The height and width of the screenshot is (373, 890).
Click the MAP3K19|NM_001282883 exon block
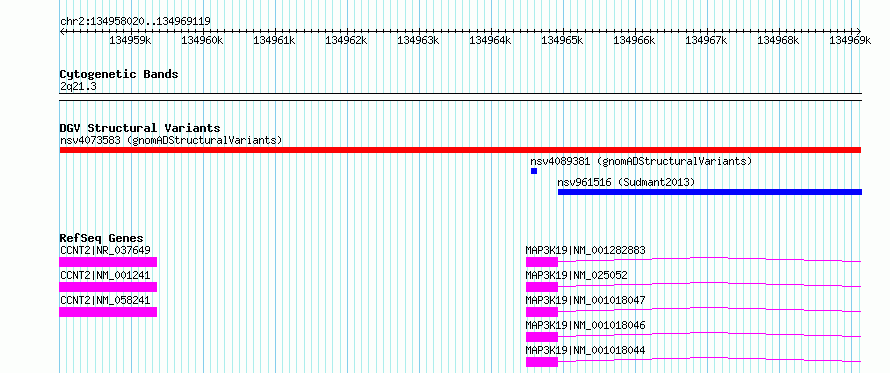(x=541, y=262)
